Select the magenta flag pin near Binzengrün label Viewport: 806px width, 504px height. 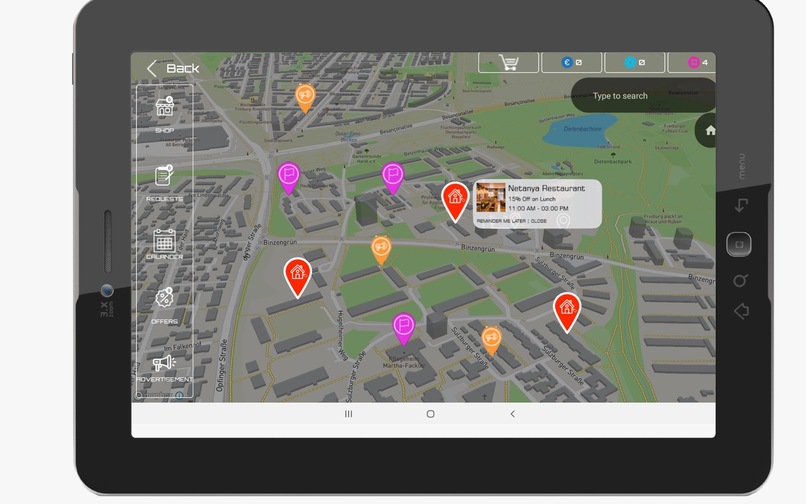click(288, 178)
